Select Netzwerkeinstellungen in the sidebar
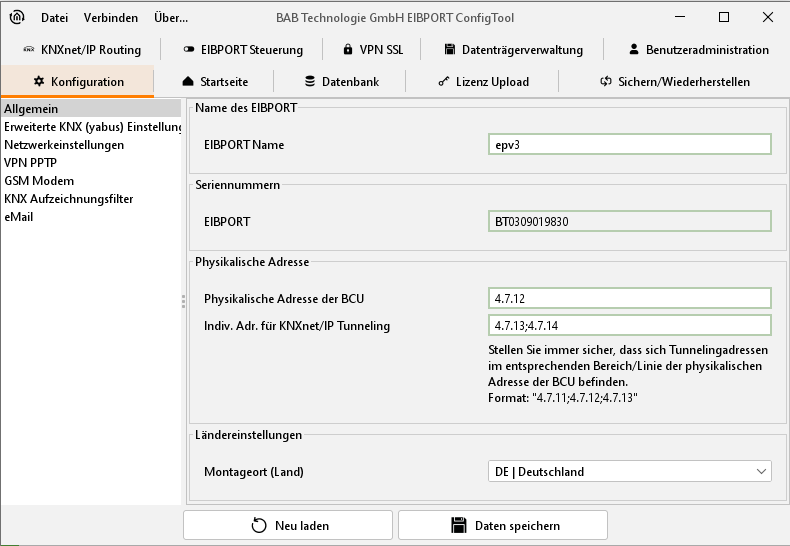This screenshot has width=790, height=546. pos(64,145)
